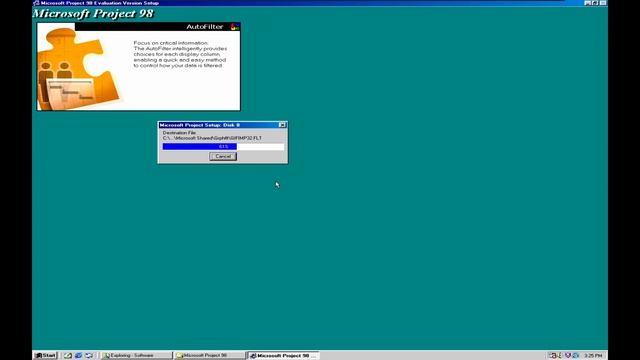Launch Internet Explorer from Quick Launch
640x360 pixels.
(x=78, y=356)
